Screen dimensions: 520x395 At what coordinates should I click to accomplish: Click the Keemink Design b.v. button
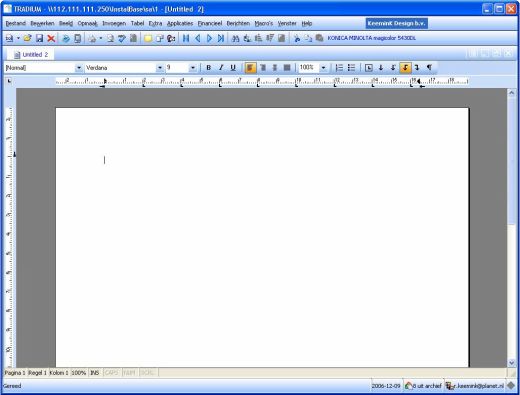pos(397,23)
